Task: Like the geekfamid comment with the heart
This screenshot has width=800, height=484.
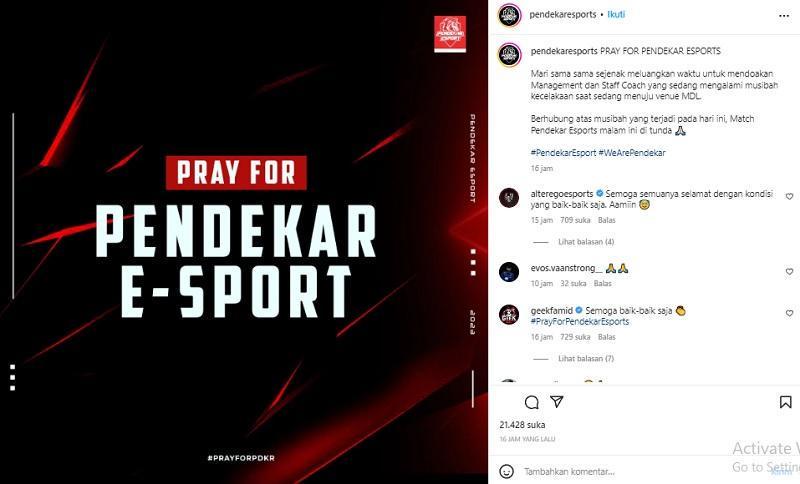Action: click(x=789, y=313)
